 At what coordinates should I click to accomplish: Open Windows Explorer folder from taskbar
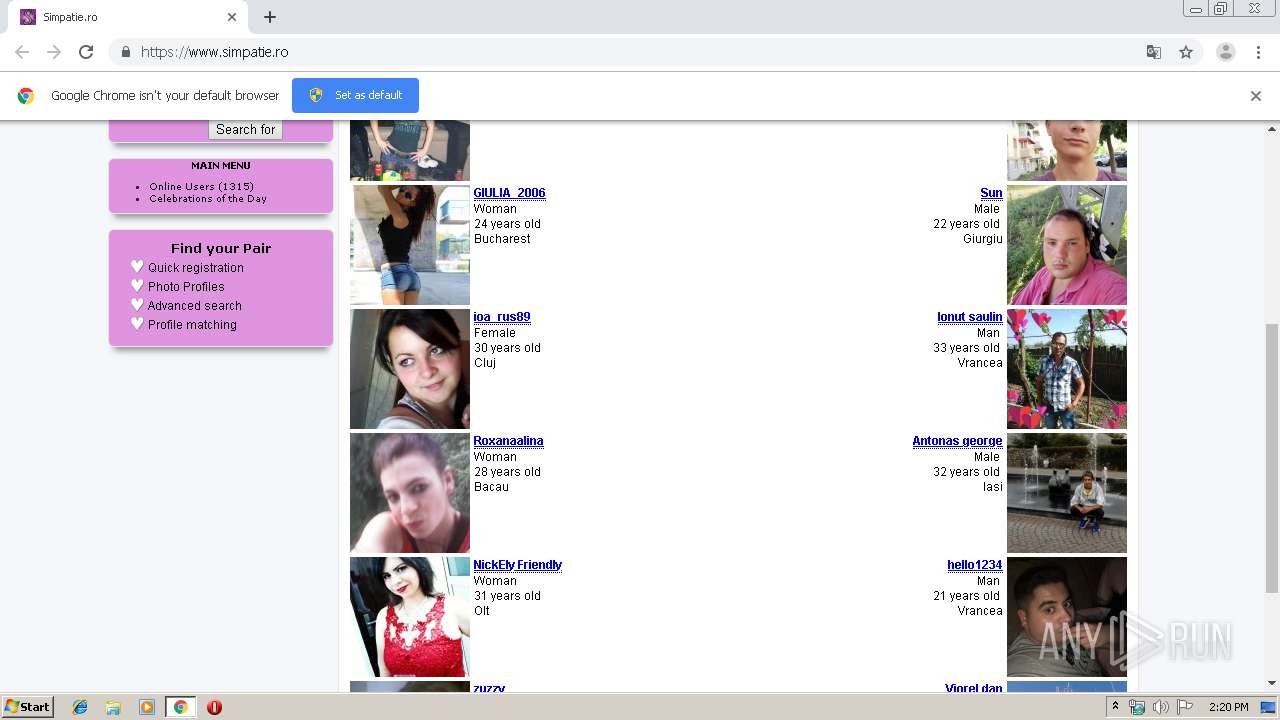(x=113, y=707)
